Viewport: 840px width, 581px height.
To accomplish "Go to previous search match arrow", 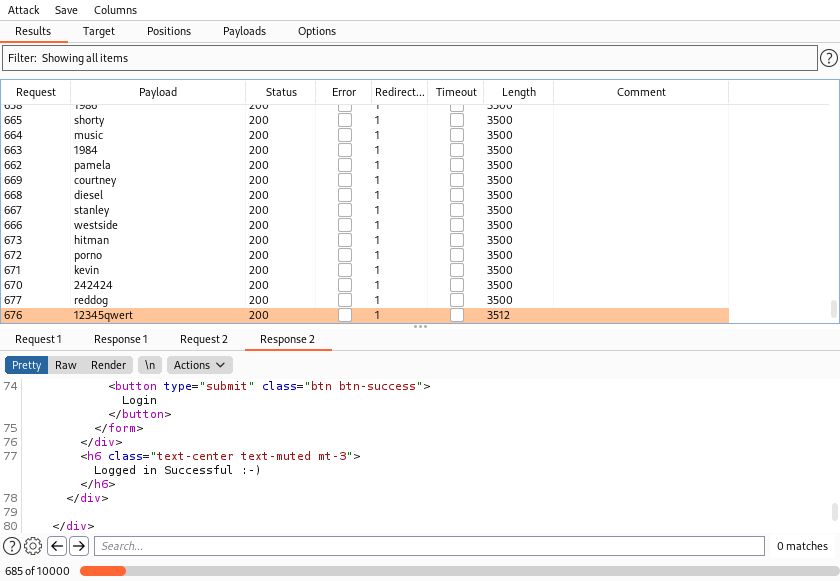I will tap(57, 546).
